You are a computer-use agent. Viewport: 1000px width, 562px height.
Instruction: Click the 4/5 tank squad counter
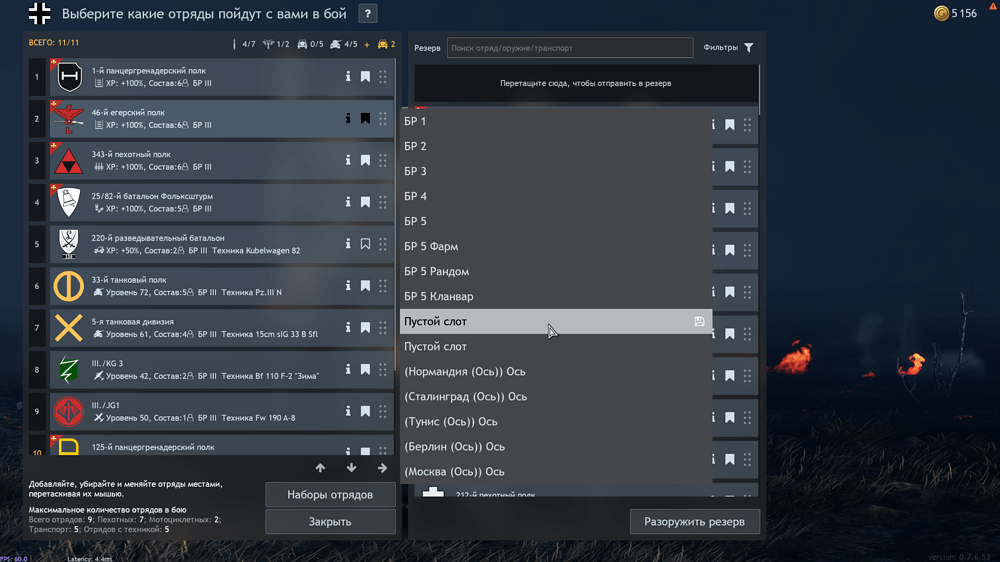point(344,44)
